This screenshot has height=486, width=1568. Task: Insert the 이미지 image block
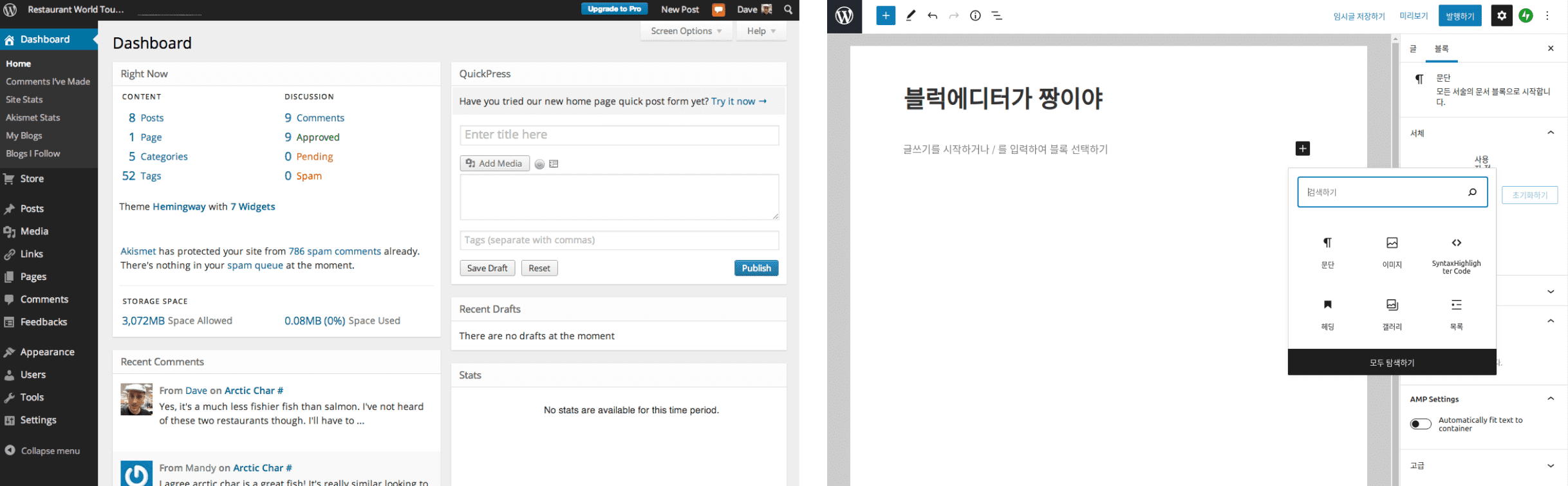click(x=1392, y=251)
